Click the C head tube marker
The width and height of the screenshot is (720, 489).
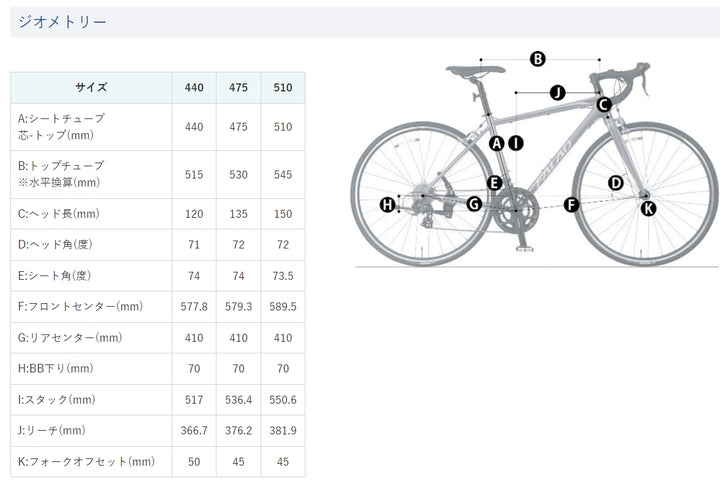point(604,104)
